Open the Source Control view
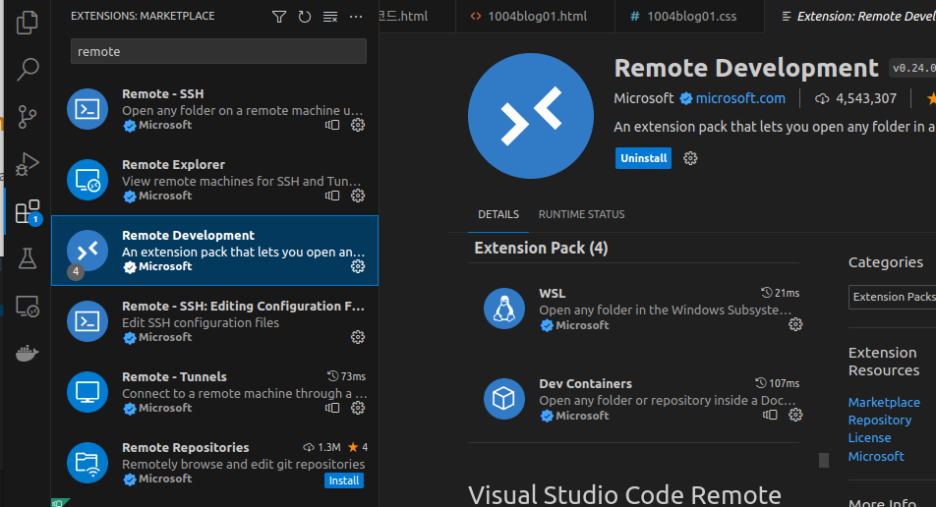The height and width of the screenshot is (507, 936). coord(27,116)
